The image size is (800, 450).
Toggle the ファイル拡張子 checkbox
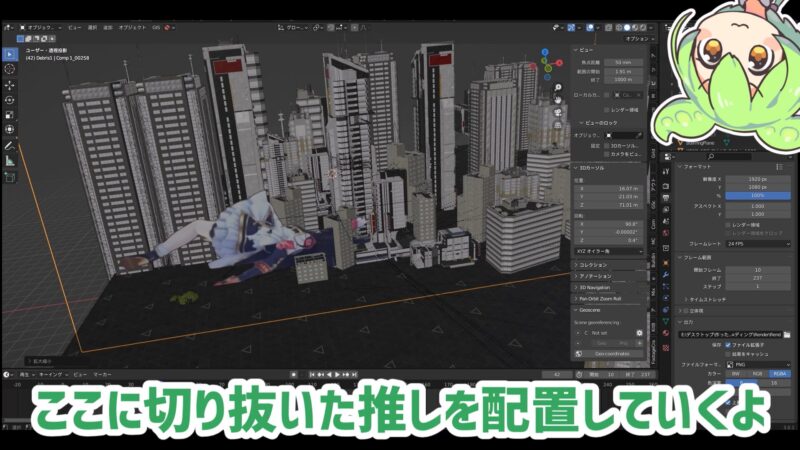(727, 343)
